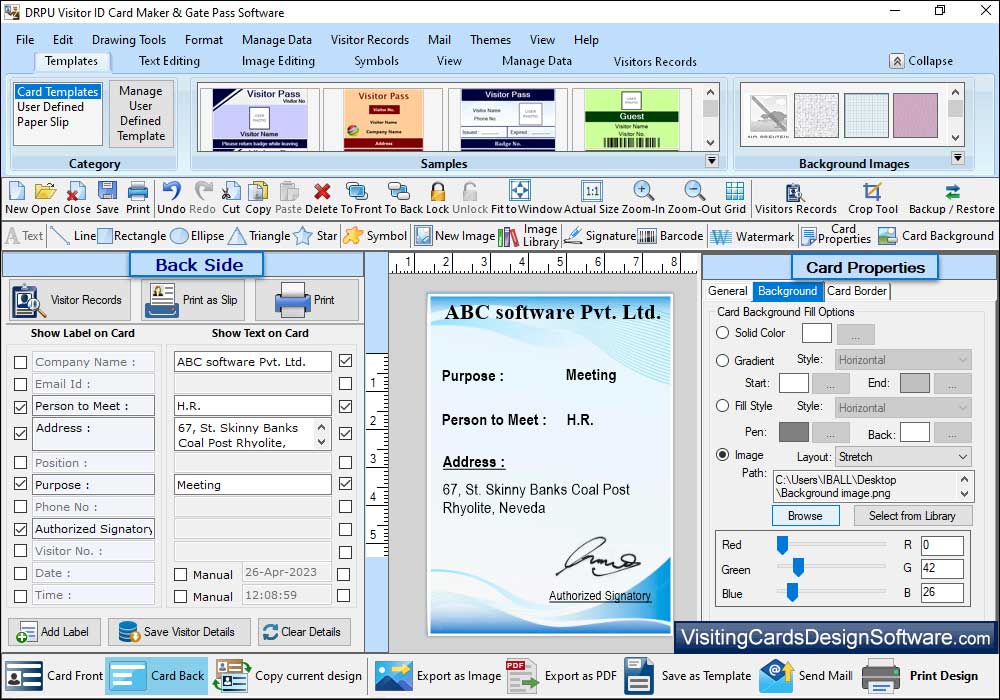Enable the Email Id label checkbox
The width and height of the screenshot is (1000, 700).
click(x=20, y=384)
